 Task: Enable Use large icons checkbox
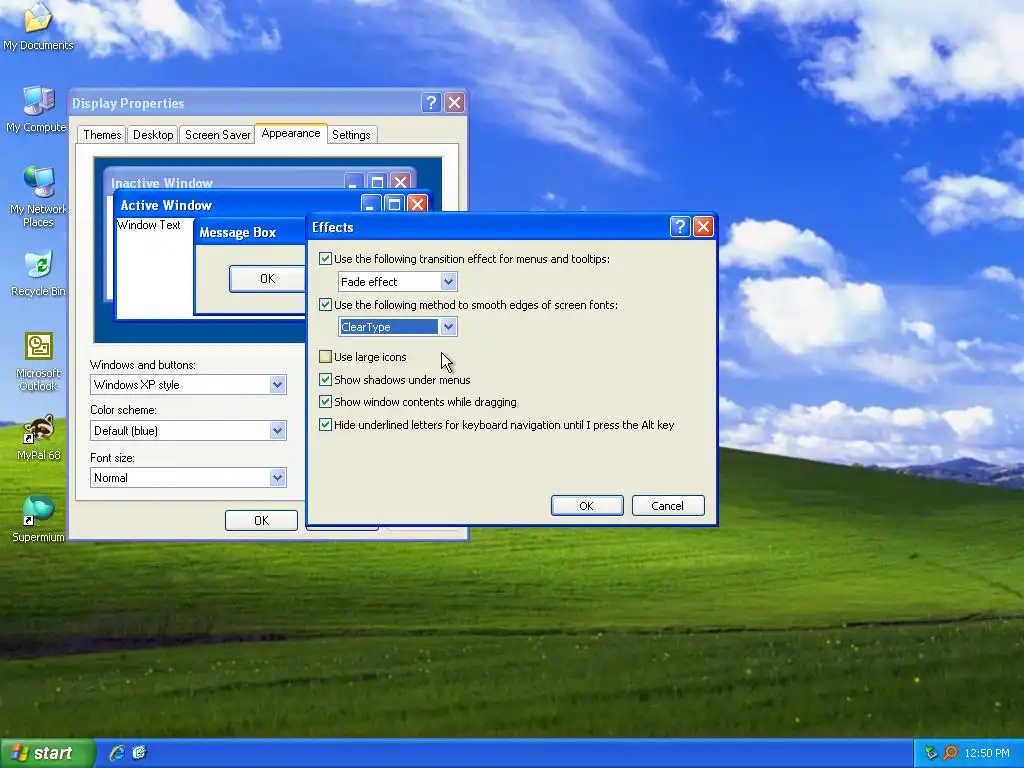pyautogui.click(x=325, y=357)
